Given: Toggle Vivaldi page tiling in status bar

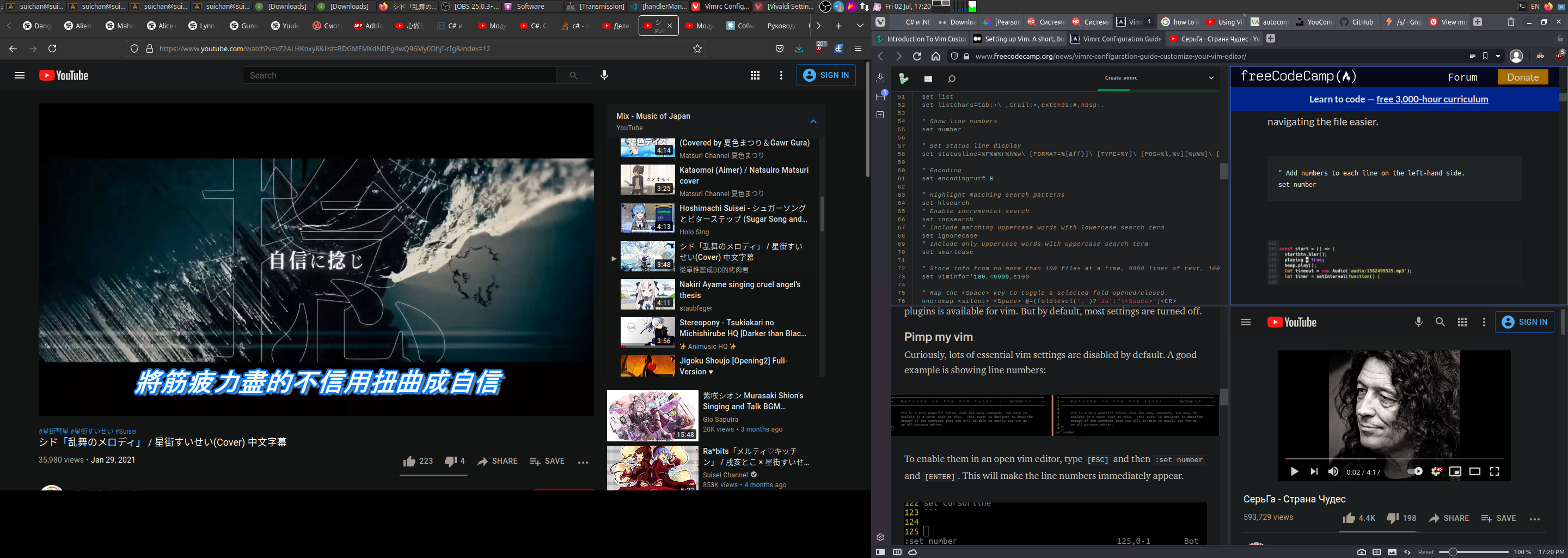Looking at the screenshot, I should [1377, 552].
